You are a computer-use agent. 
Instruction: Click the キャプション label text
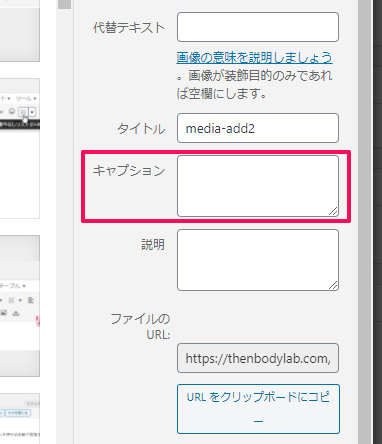[x=129, y=171]
